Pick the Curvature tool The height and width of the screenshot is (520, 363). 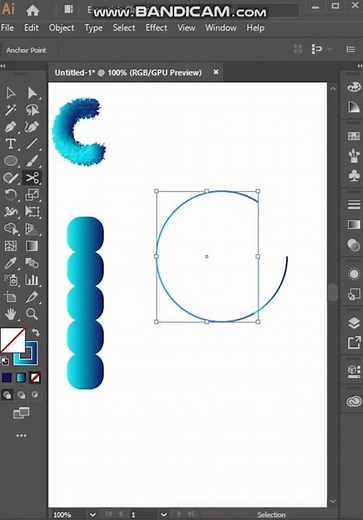(32, 127)
